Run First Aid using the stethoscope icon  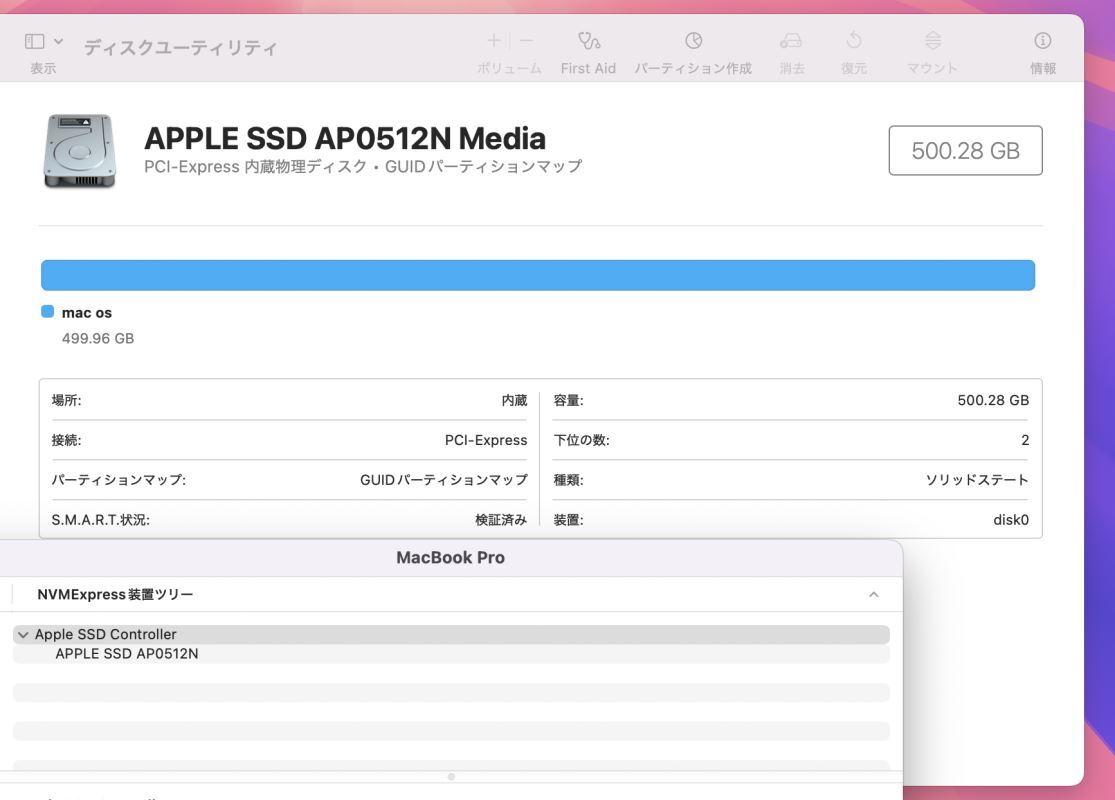pos(588,41)
